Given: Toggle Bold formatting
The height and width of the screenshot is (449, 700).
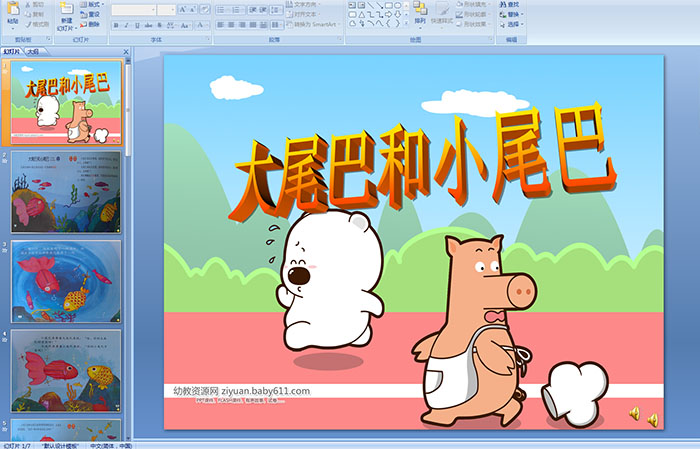Looking at the screenshot, I should 116,25.
